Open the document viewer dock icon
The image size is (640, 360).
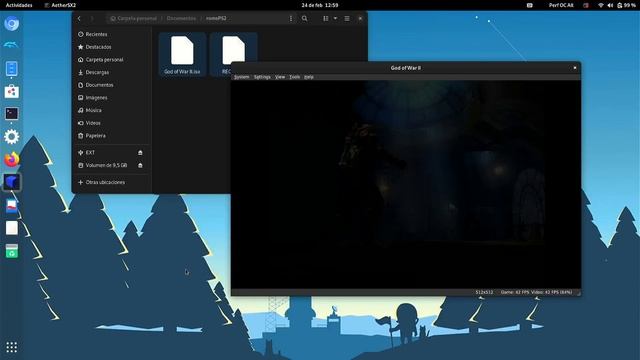coord(11,205)
